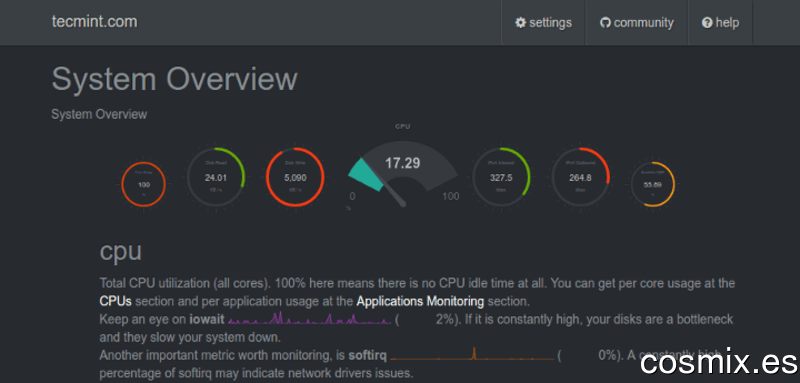Select the Available RAM gauge showing 55.89
The image size is (800, 383).
[x=653, y=185]
